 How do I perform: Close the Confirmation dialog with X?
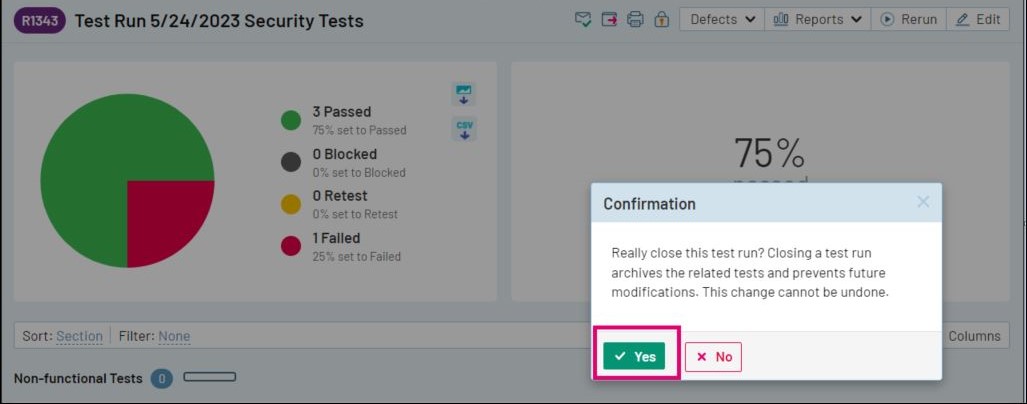pos(923,202)
